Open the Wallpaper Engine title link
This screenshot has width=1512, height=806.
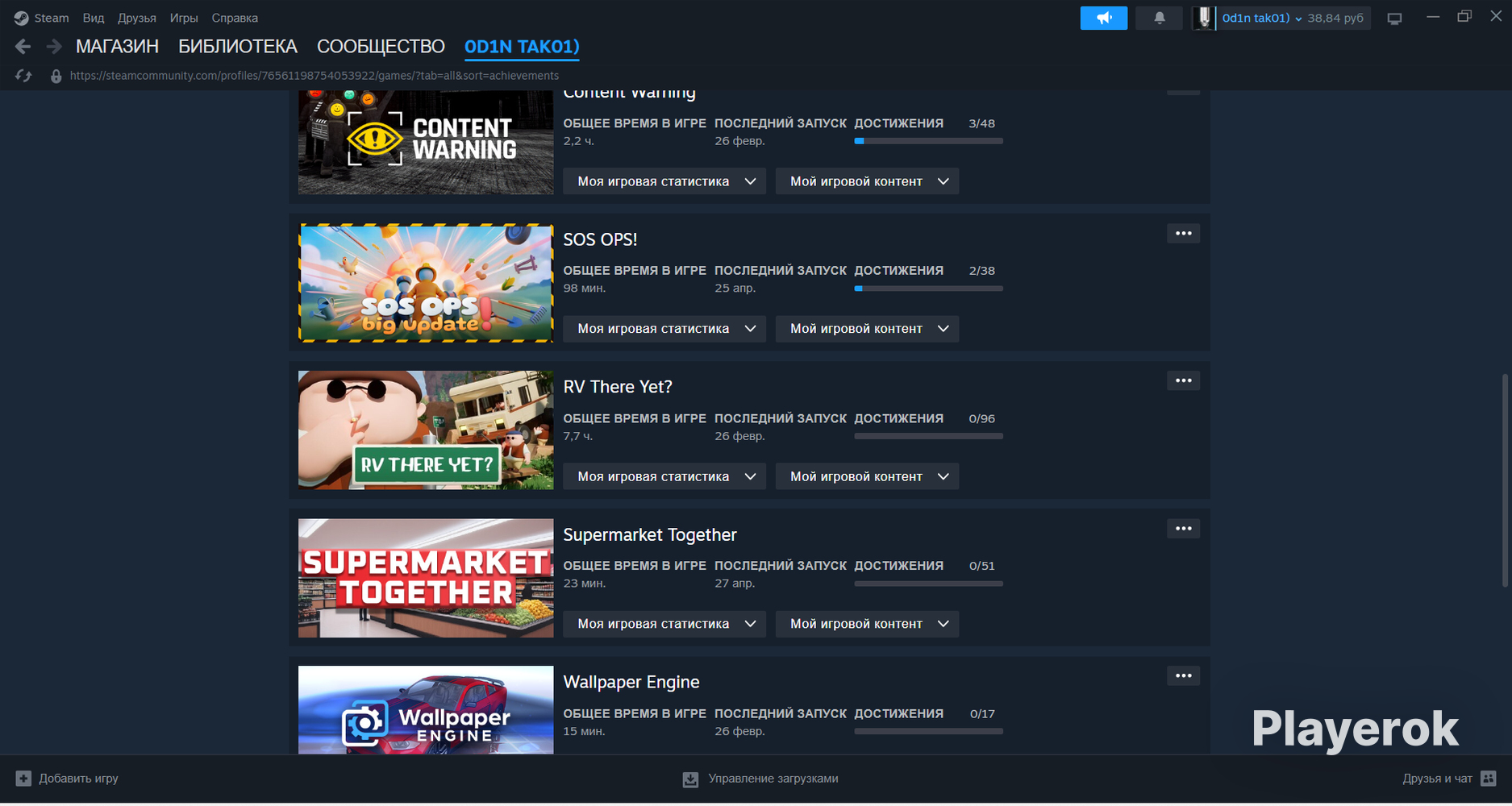[631, 682]
